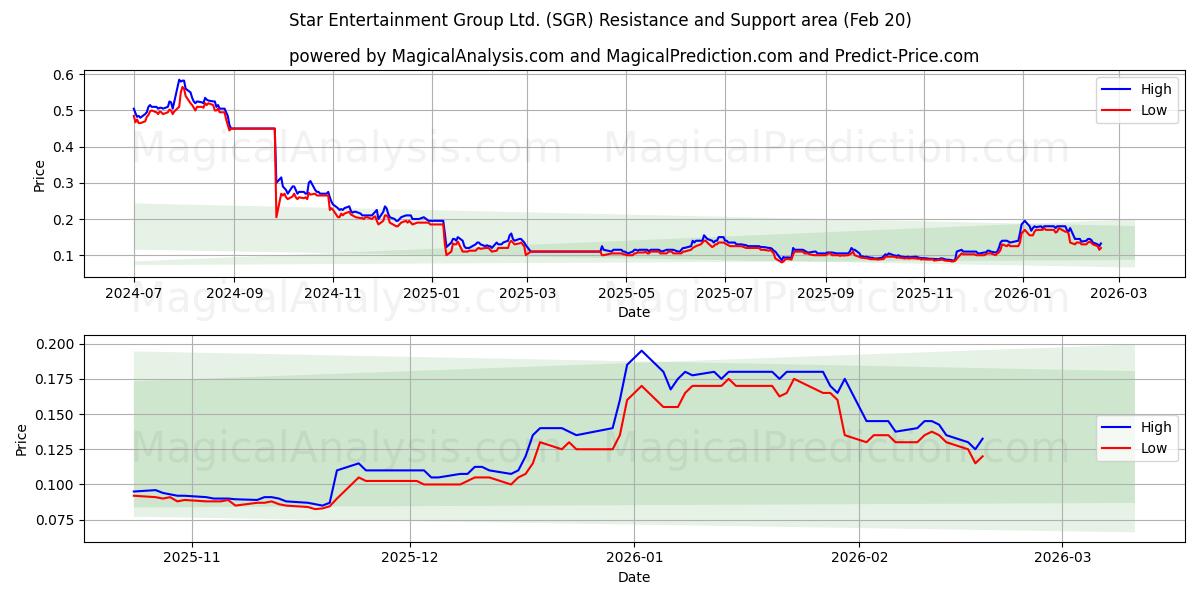The image size is (1200, 600).
Task: Click the January 2026 high peak in bottom chart
Action: [x=641, y=350]
